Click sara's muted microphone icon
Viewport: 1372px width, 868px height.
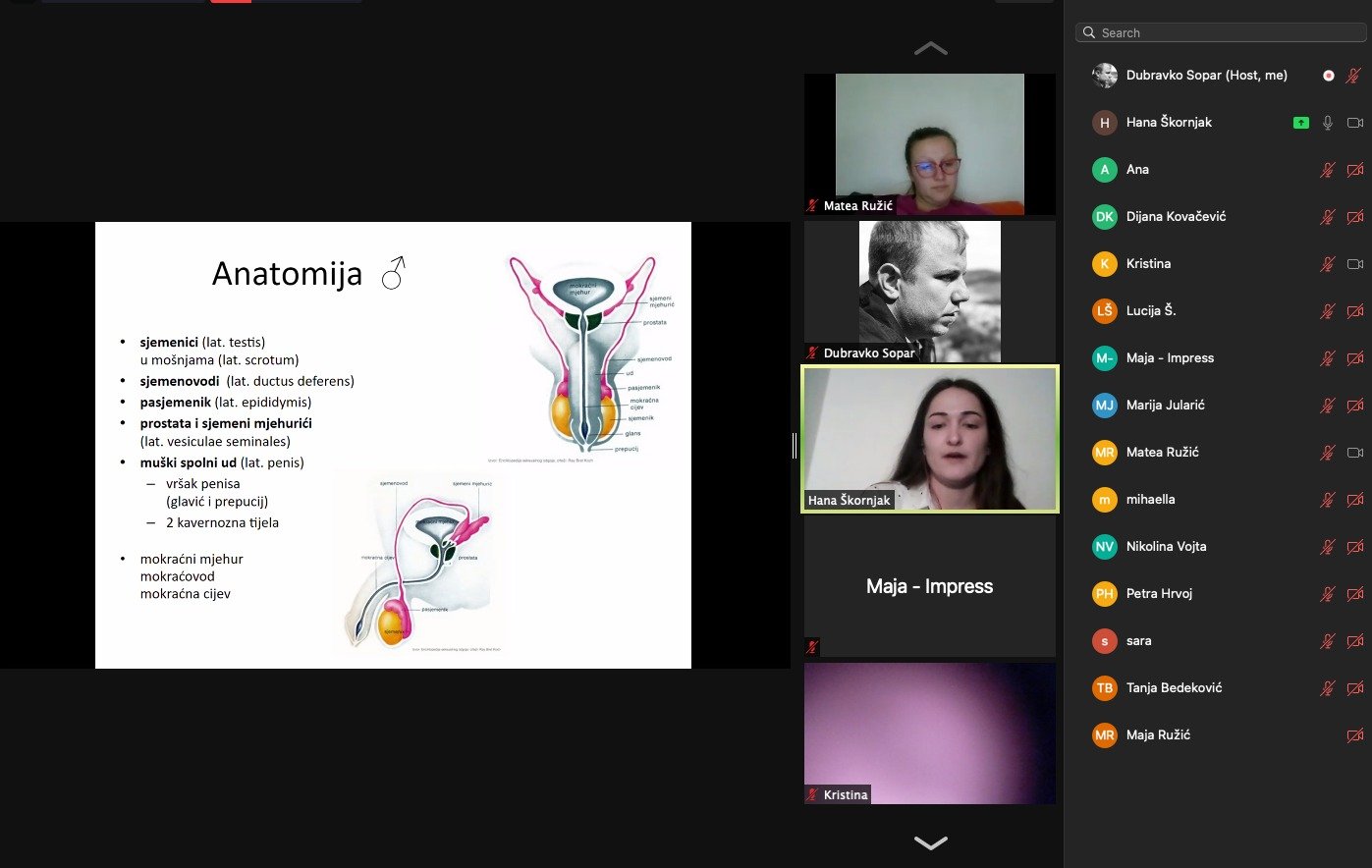point(1328,641)
